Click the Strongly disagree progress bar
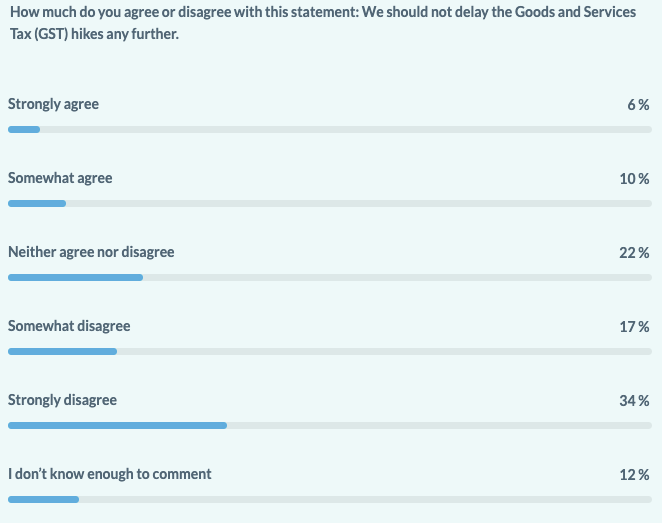The height and width of the screenshot is (523, 662). (330, 425)
